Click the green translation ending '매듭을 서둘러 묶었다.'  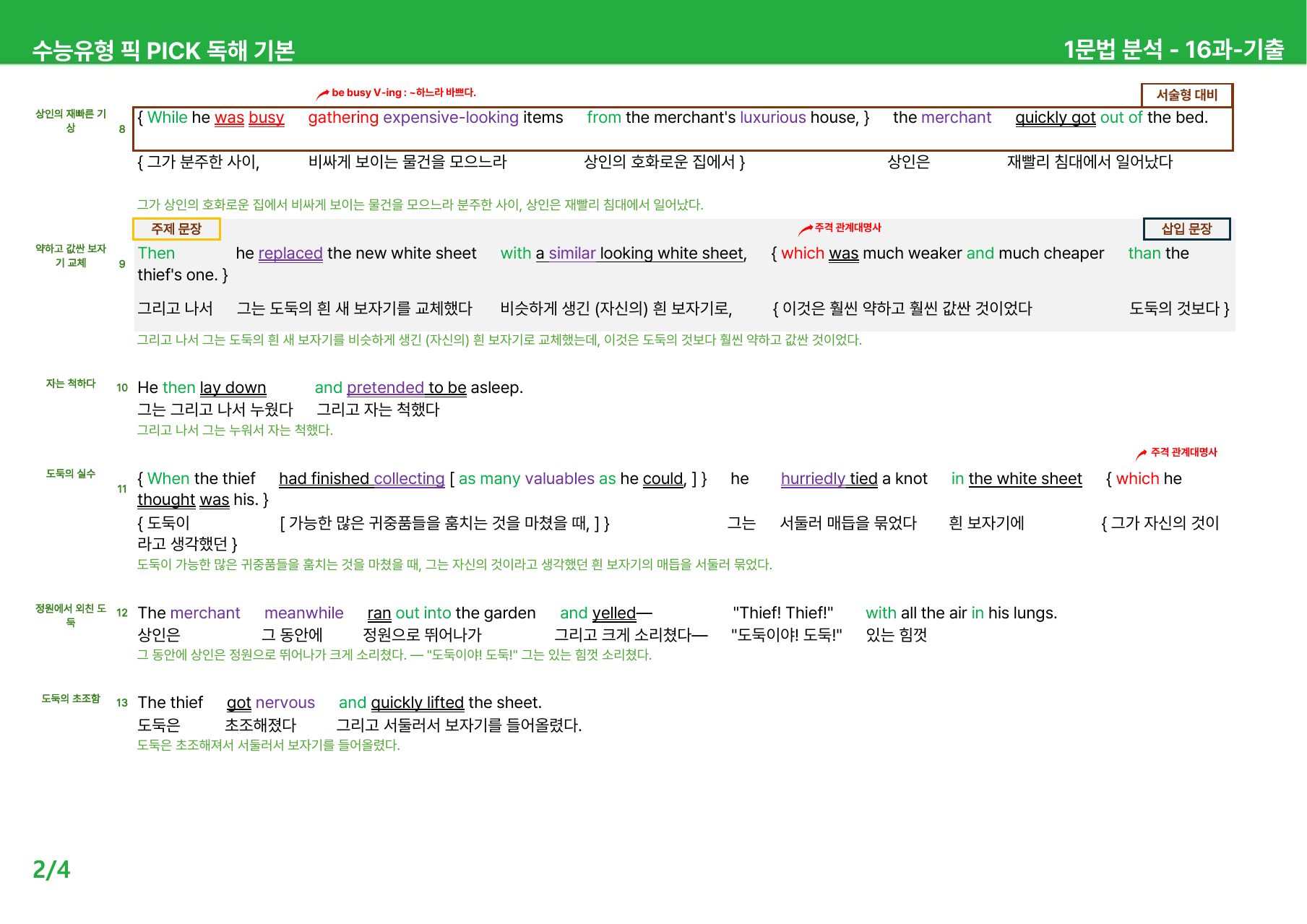455,565
